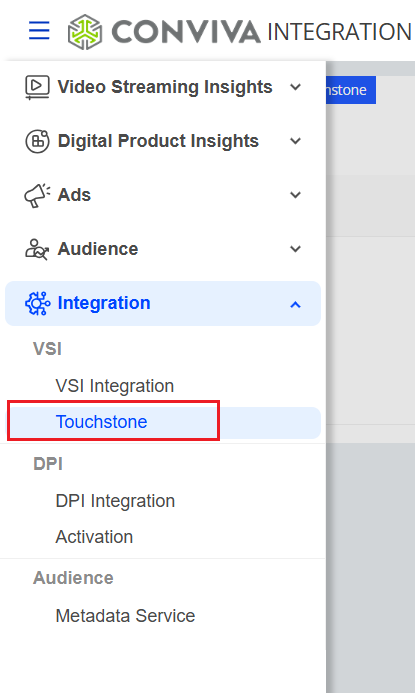Click the Digital Product Insights icon
This screenshot has height=693, width=415.
click(37, 141)
